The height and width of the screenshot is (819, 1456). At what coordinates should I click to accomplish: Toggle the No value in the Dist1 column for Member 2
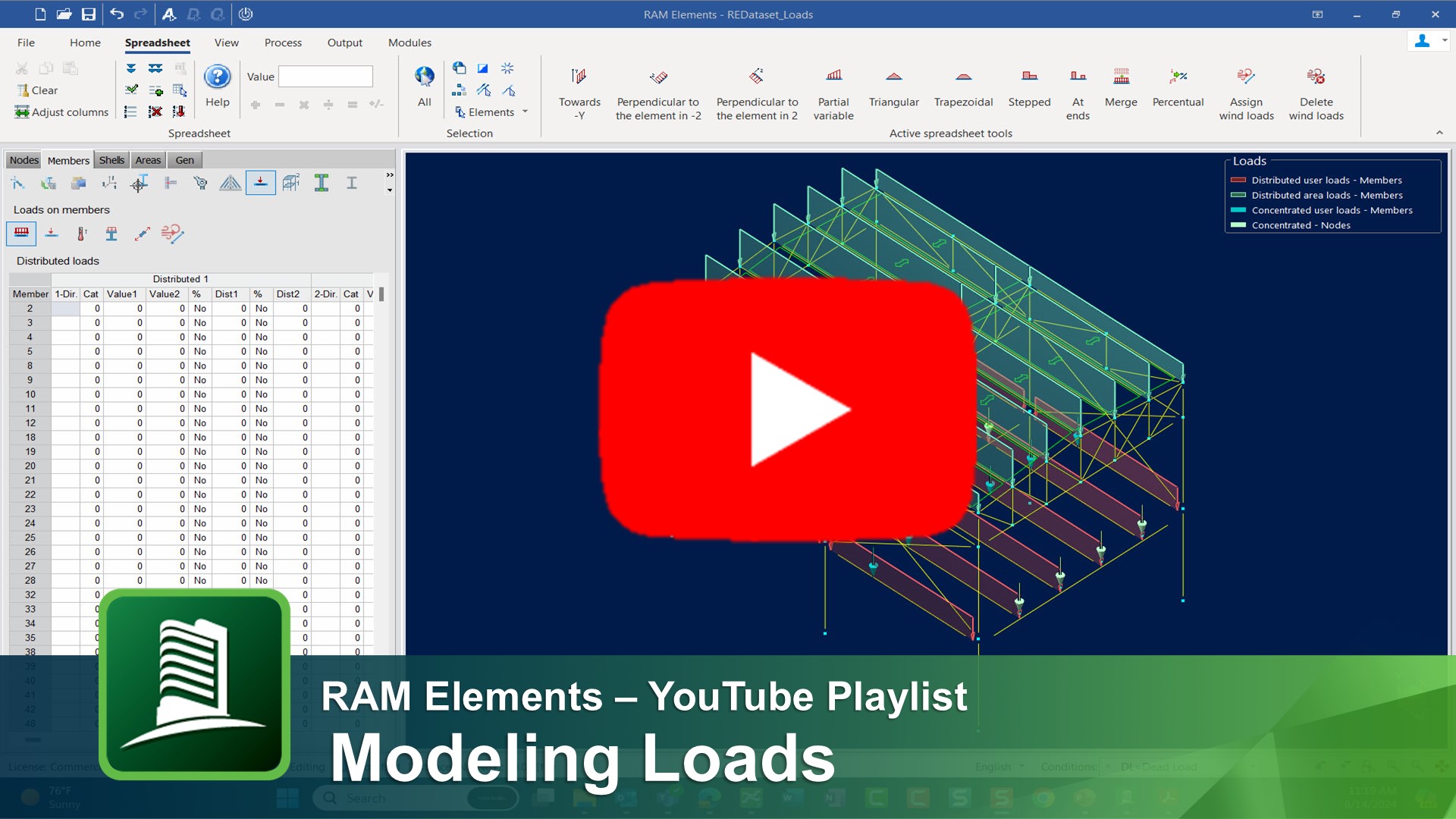[x=200, y=309]
